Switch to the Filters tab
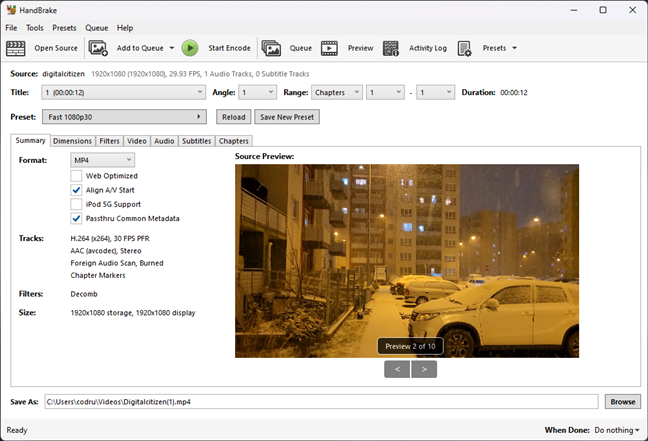The width and height of the screenshot is (648, 441). [109, 141]
